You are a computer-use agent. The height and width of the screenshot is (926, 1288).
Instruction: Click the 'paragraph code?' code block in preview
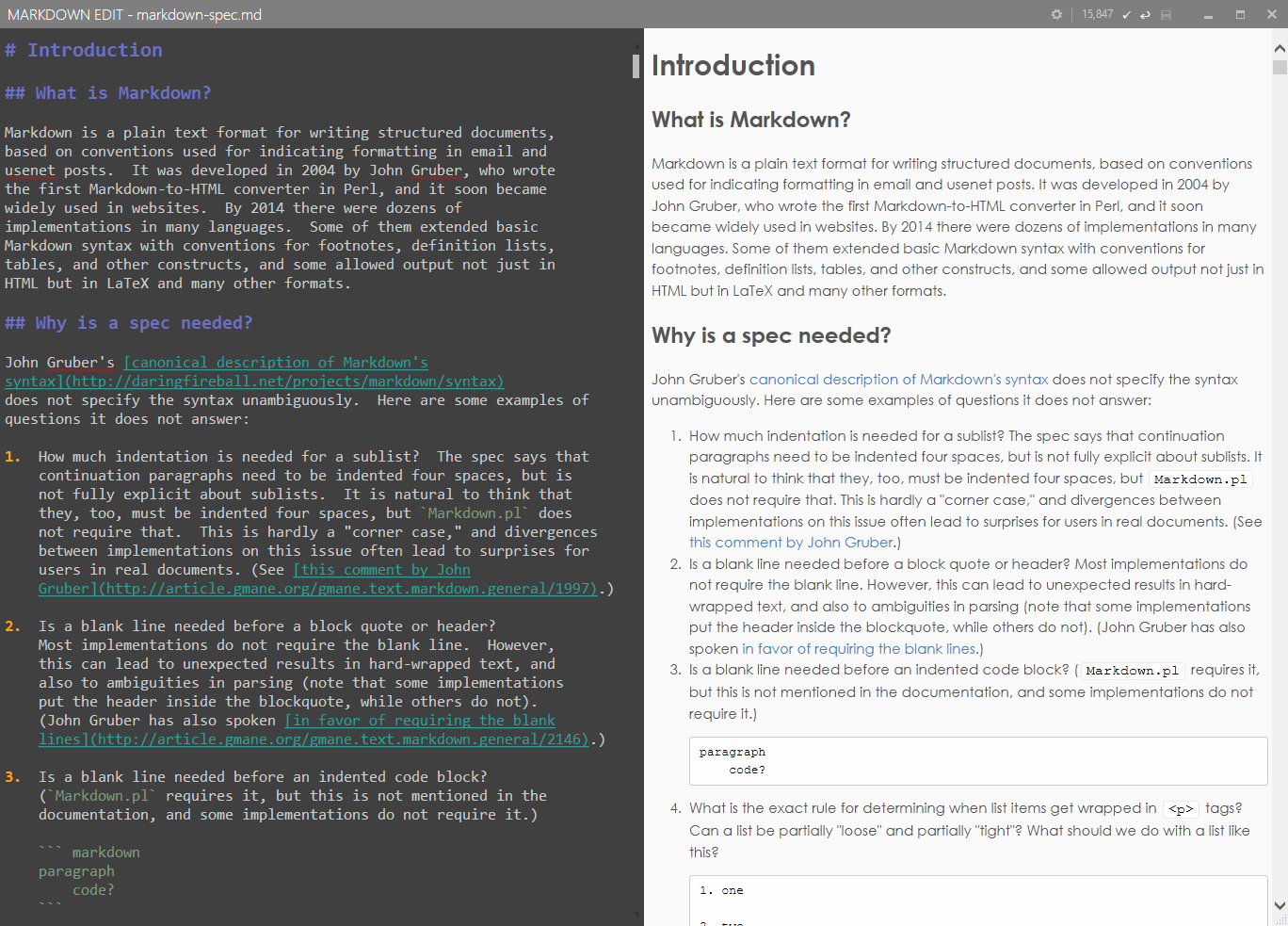[x=977, y=760]
